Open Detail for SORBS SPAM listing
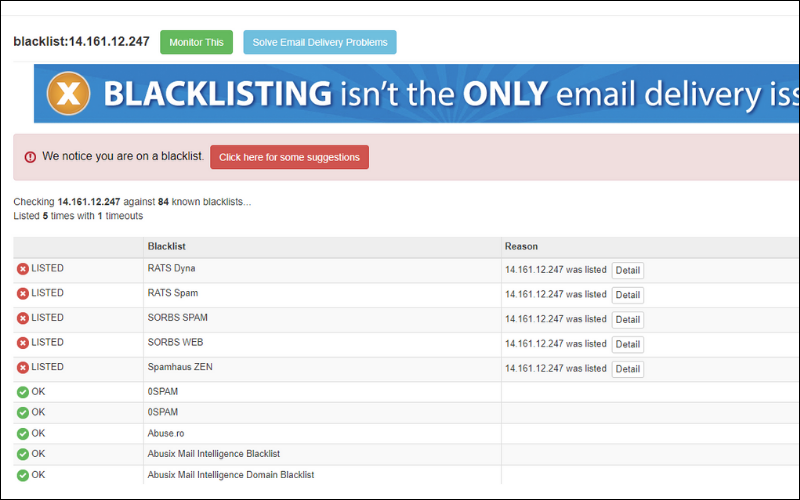This screenshot has height=500, width=800. click(x=628, y=320)
